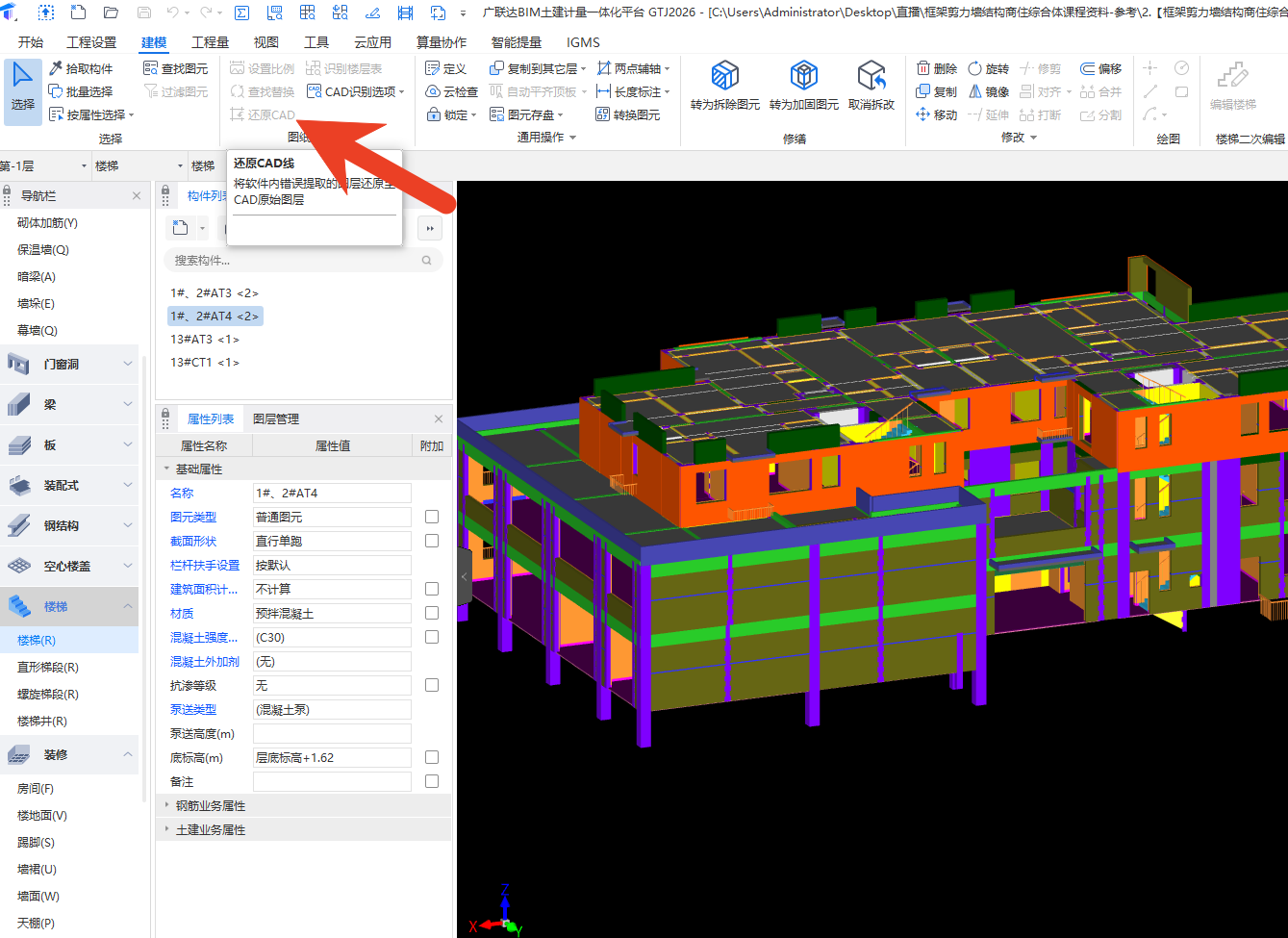Close the 导航栏 panel
Screen dimensions: 1288x938
click(x=137, y=195)
